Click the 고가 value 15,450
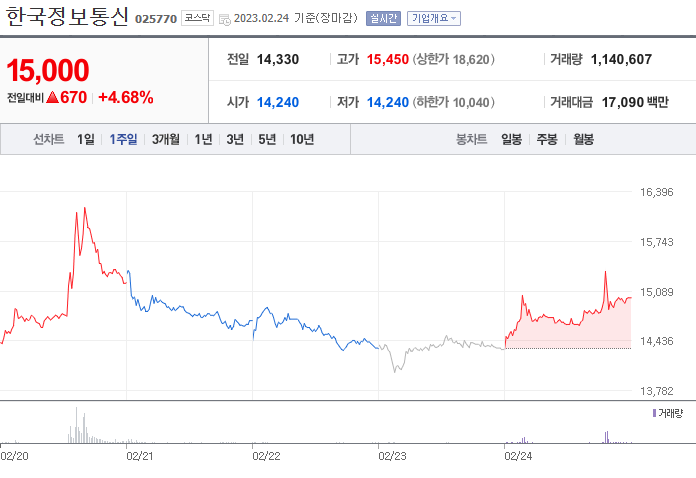Viewport: 696px width, 478px height. point(388,59)
